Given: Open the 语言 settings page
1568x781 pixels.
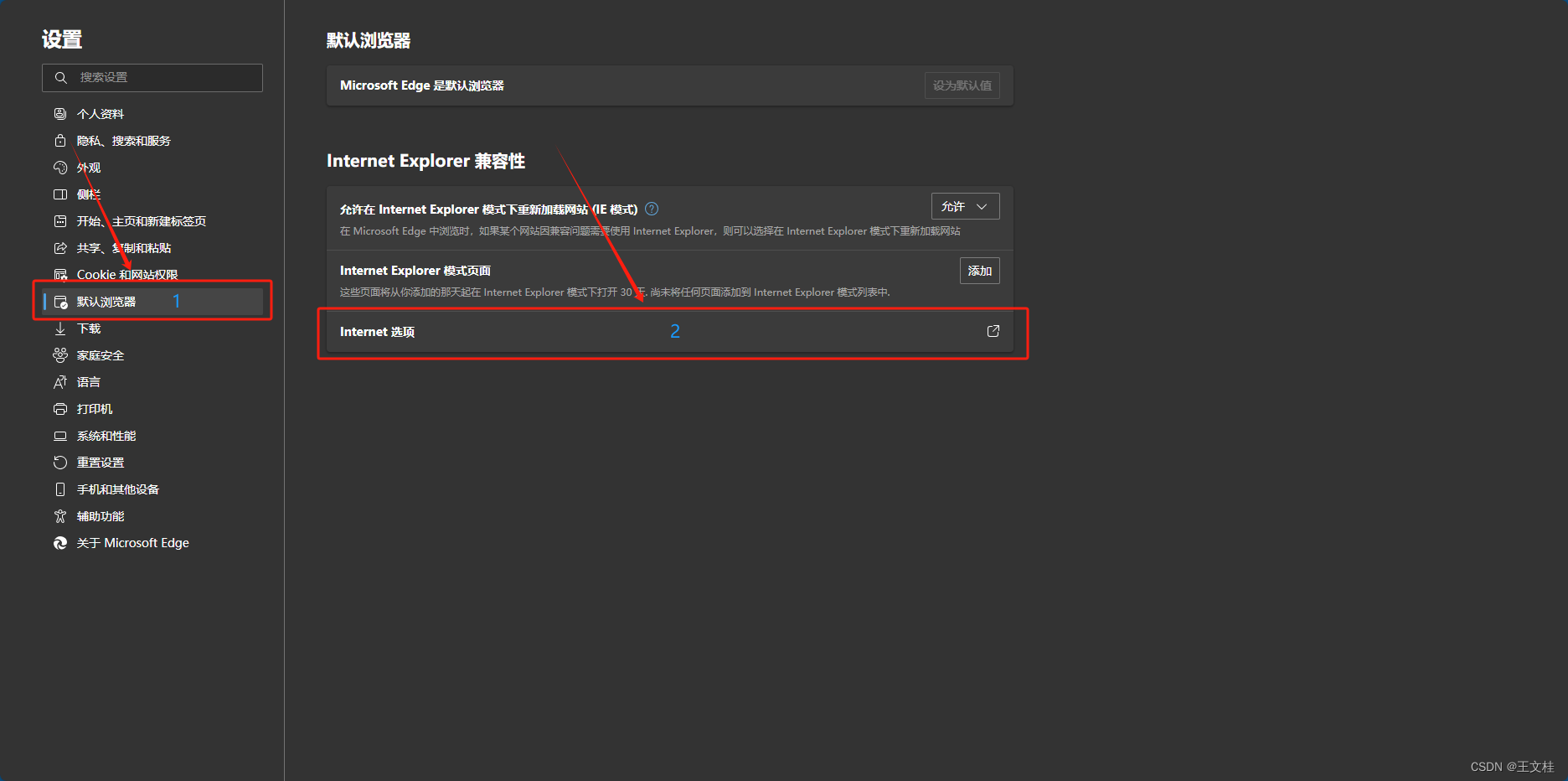Looking at the screenshot, I should (x=152, y=382).
